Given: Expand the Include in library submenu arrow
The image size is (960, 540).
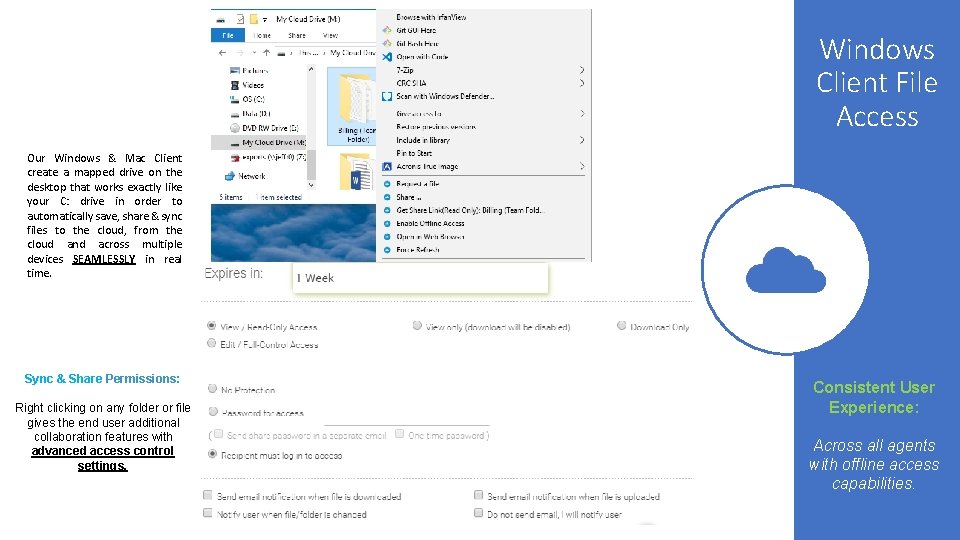Looking at the screenshot, I should [582, 140].
